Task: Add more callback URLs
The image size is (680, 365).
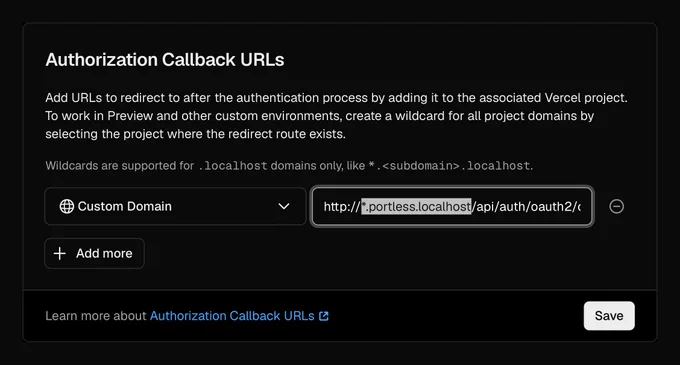Action: point(94,253)
